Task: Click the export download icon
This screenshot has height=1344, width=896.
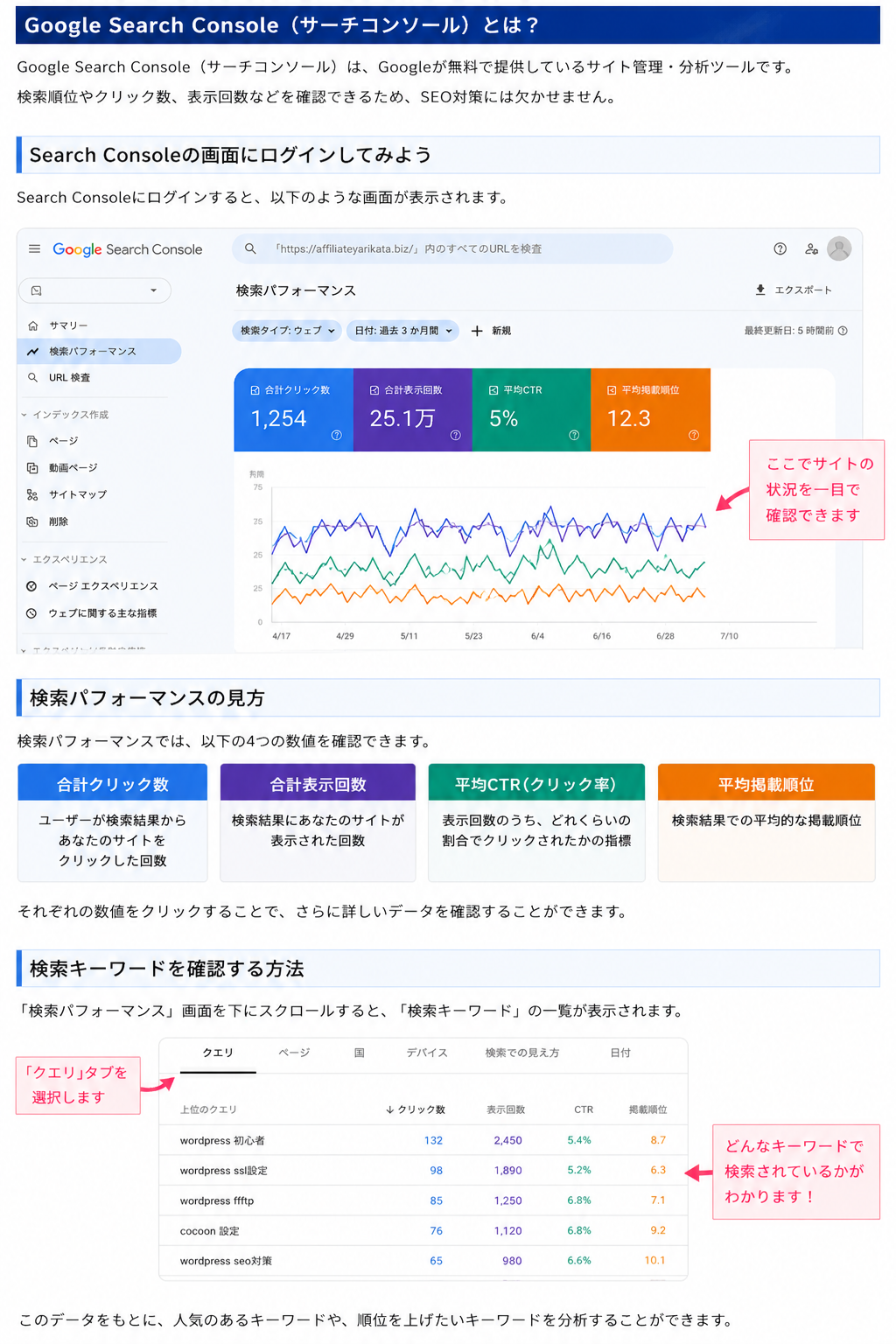Action: point(760,290)
